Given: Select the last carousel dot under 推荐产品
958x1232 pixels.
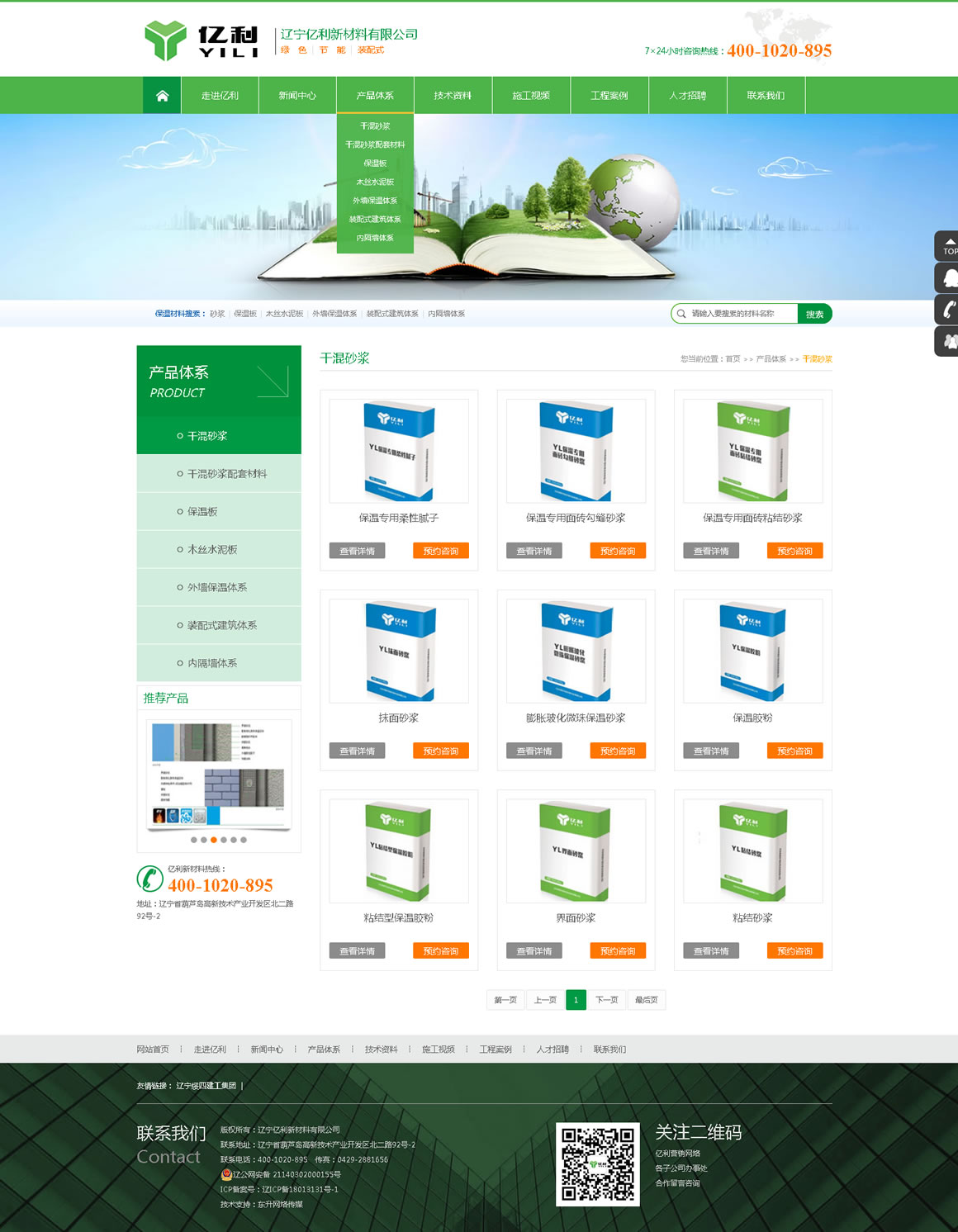Looking at the screenshot, I should [x=244, y=840].
